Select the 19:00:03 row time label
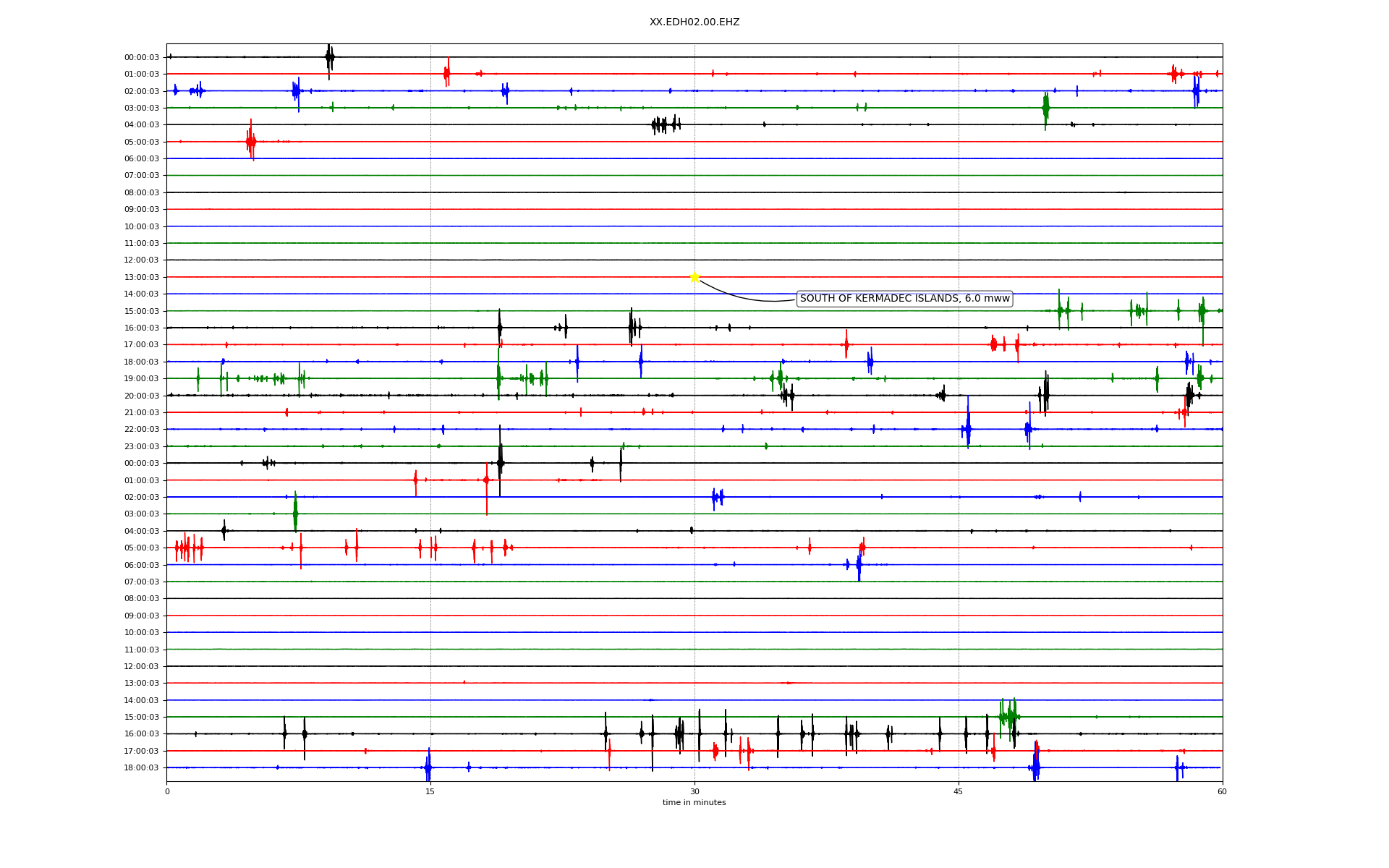 click(x=141, y=379)
